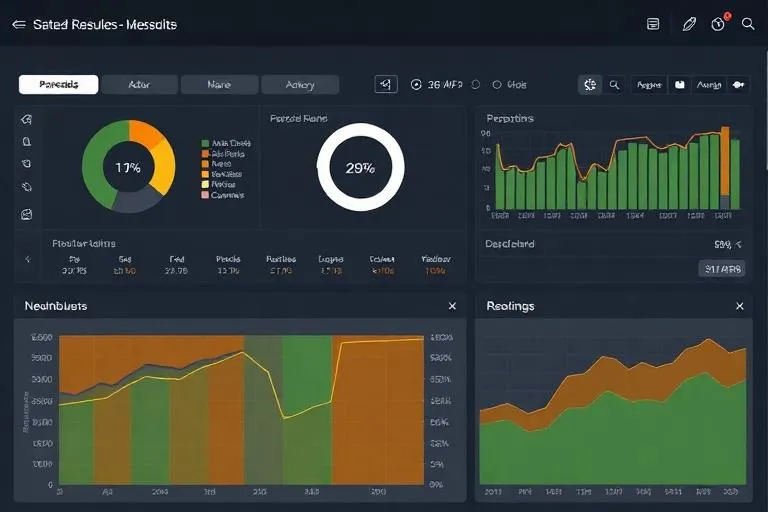Select the globe icon in the right toolbar
The height and width of the screenshot is (512, 768).
[x=590, y=84]
